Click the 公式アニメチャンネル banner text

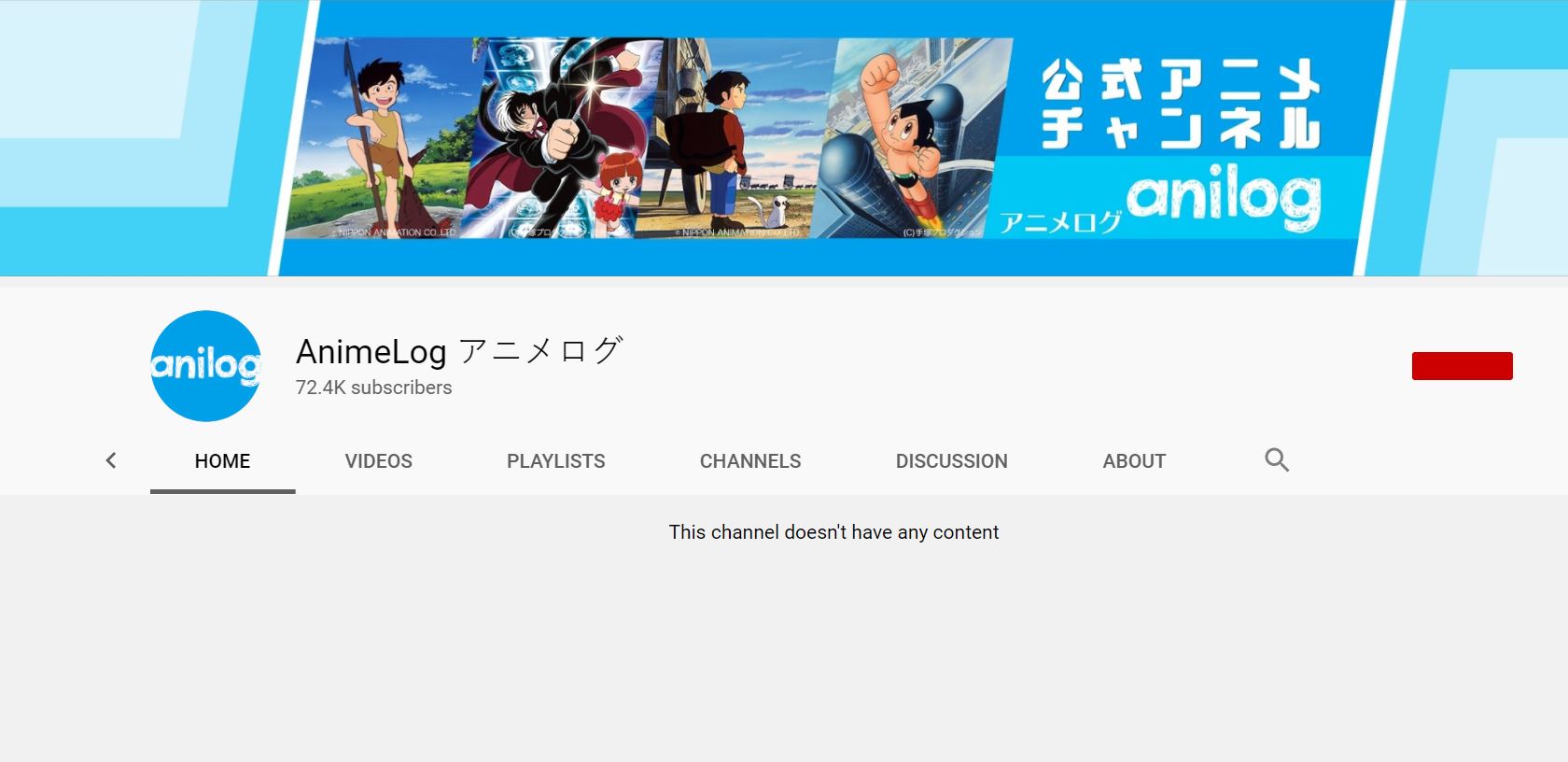(1181, 104)
